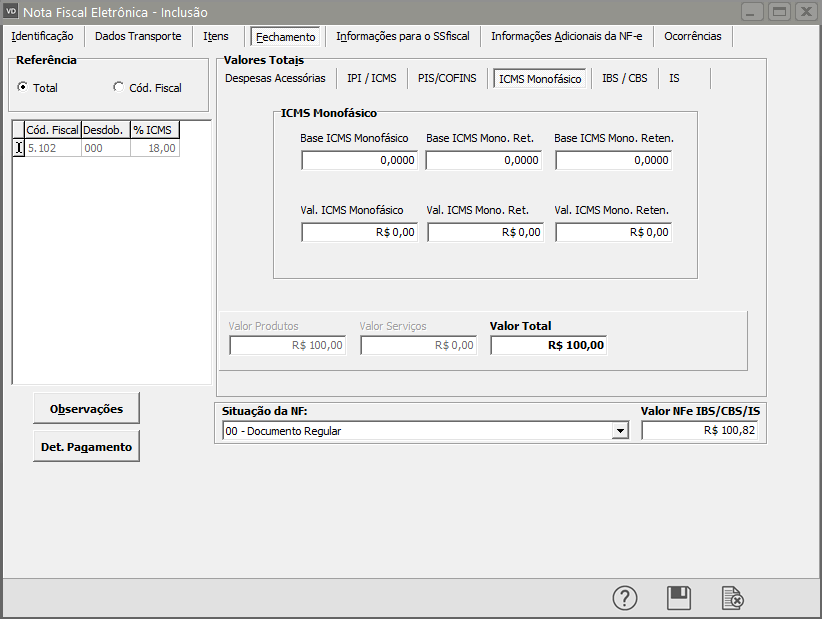This screenshot has height=619, width=822.
Task: Click the Base ICMS Monofásico field
Action: tap(359, 160)
